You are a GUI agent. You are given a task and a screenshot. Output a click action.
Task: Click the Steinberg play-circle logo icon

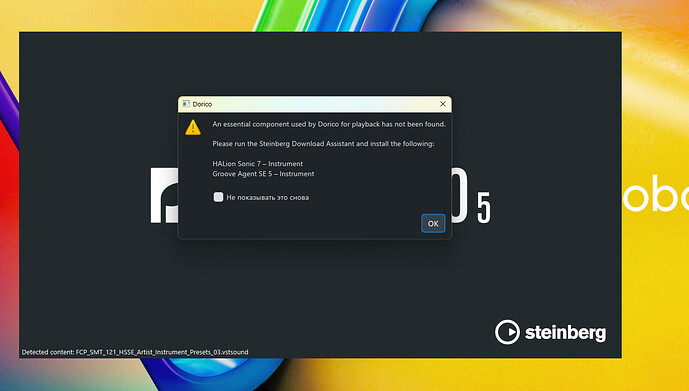pyautogui.click(x=507, y=332)
